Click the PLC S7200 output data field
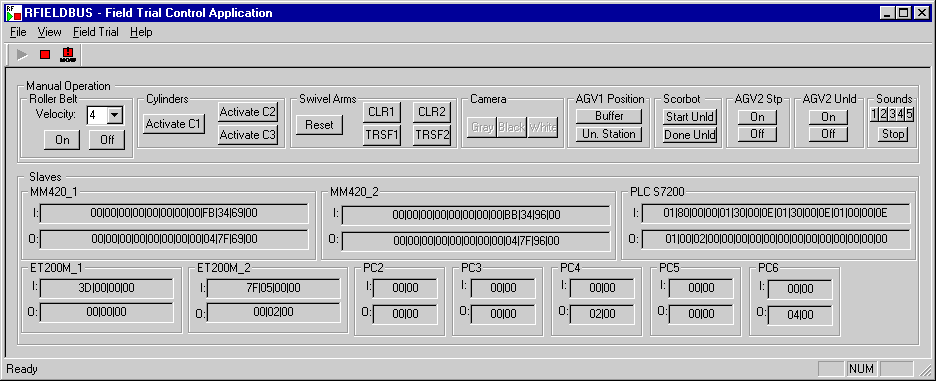Screen dimensions: 936x381 click(776, 239)
